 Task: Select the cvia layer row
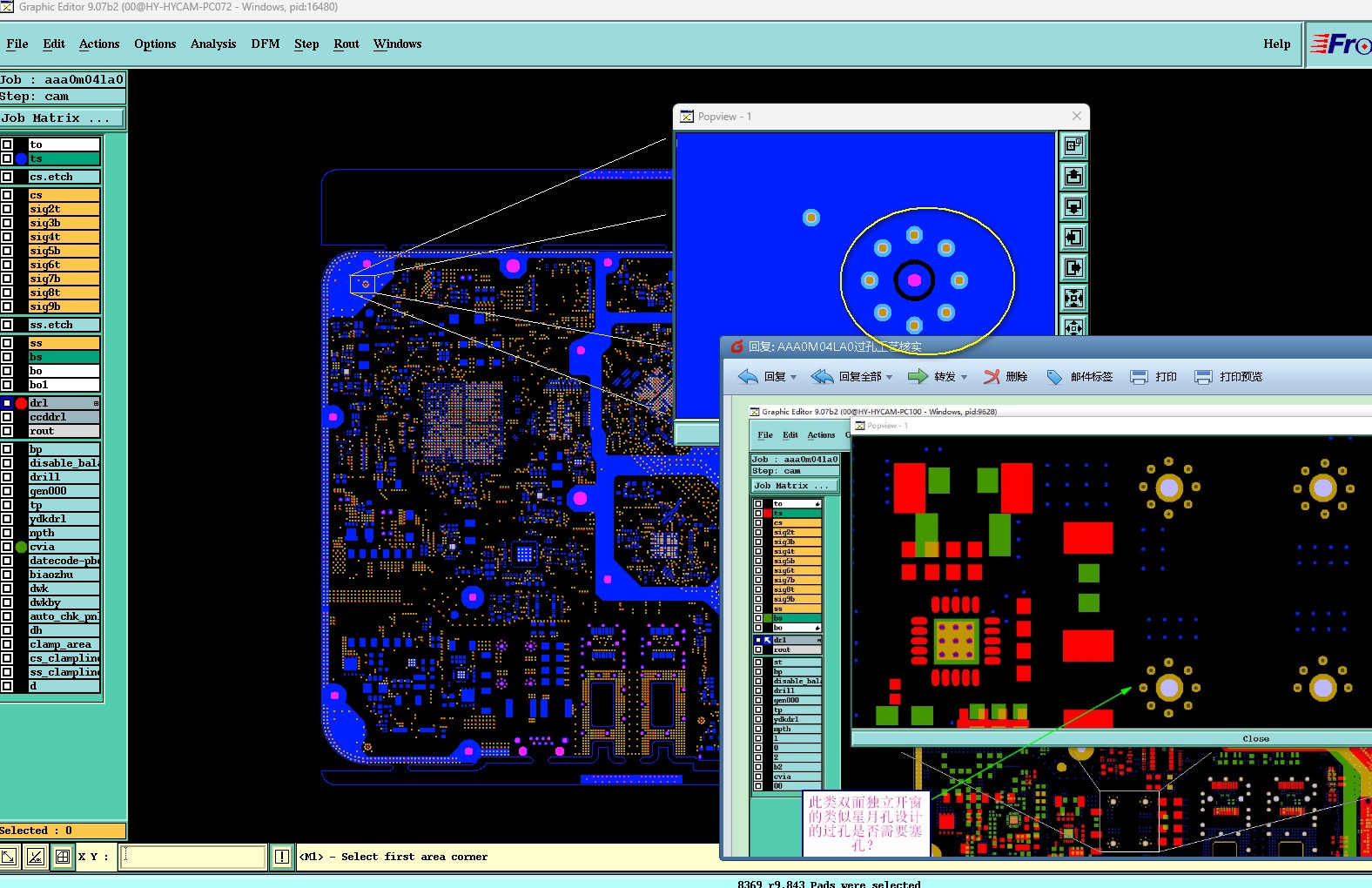(x=64, y=547)
